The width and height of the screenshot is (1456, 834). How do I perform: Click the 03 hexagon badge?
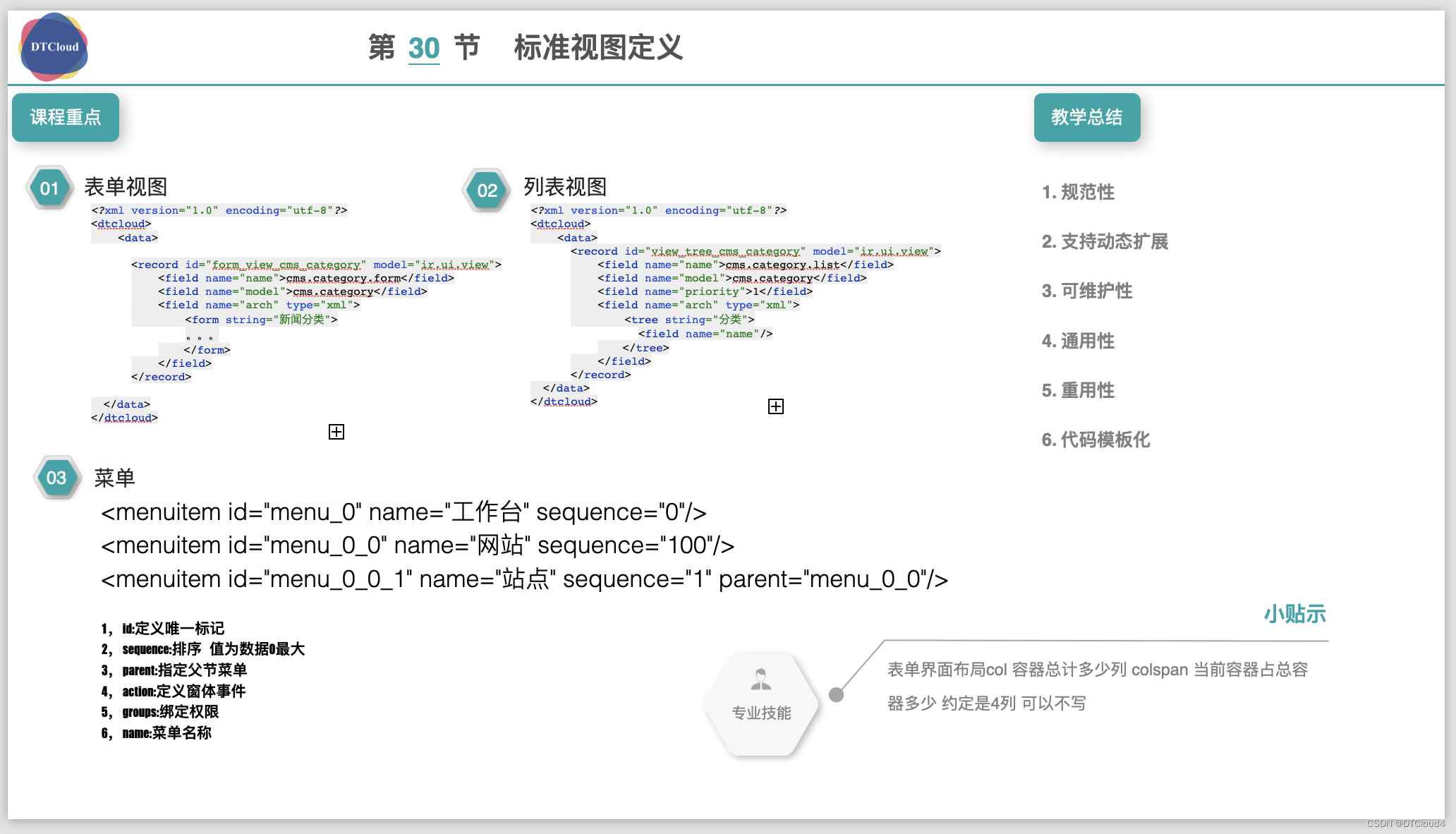tap(56, 478)
